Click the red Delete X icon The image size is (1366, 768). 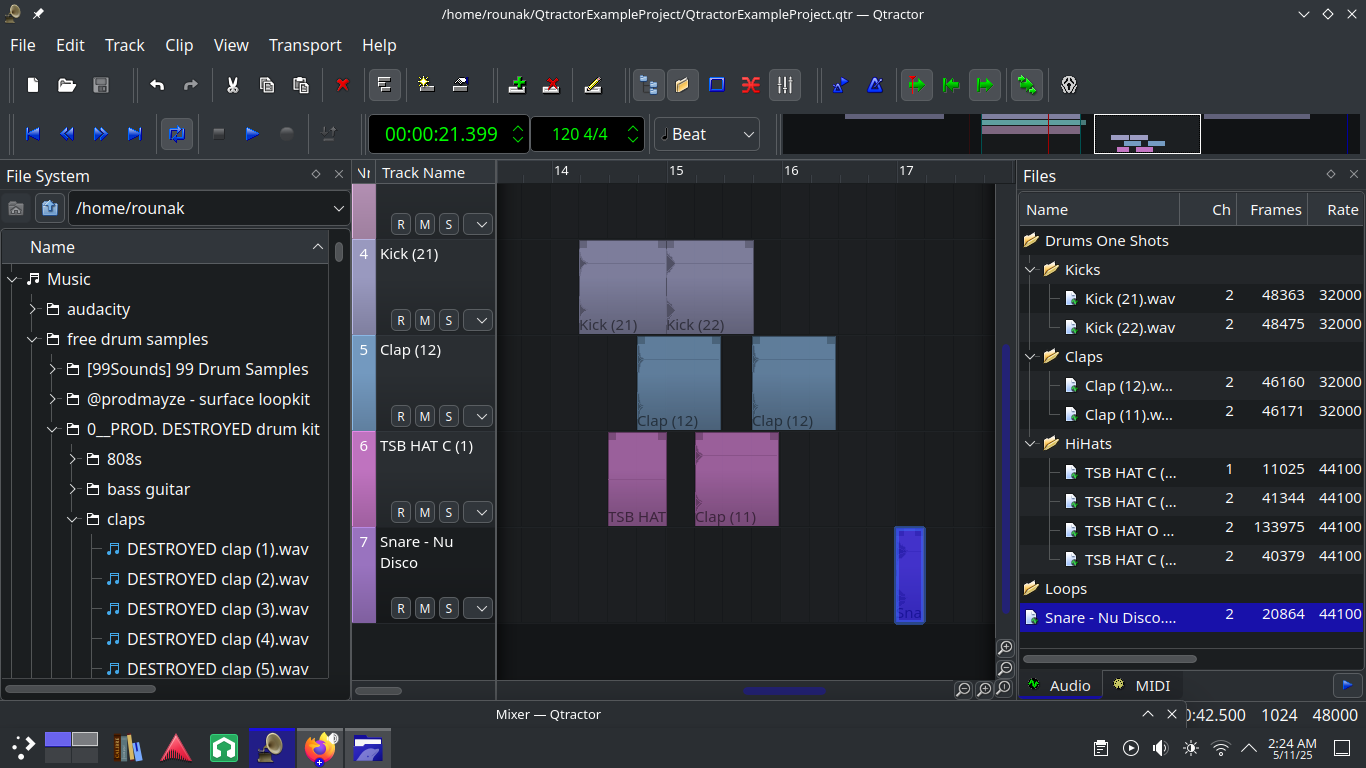click(x=343, y=85)
